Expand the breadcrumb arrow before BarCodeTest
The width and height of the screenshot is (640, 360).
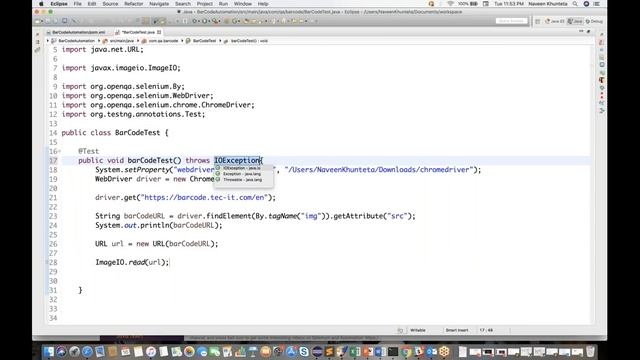(x=182, y=41)
